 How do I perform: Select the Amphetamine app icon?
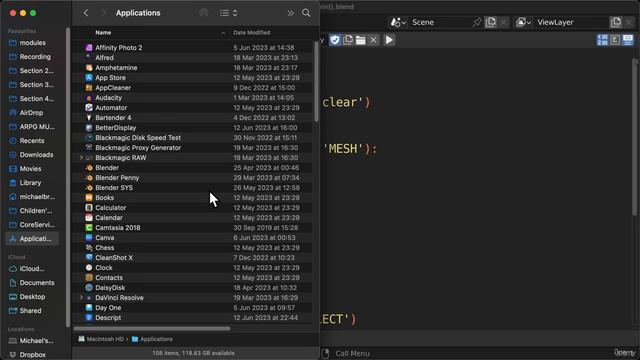89,68
